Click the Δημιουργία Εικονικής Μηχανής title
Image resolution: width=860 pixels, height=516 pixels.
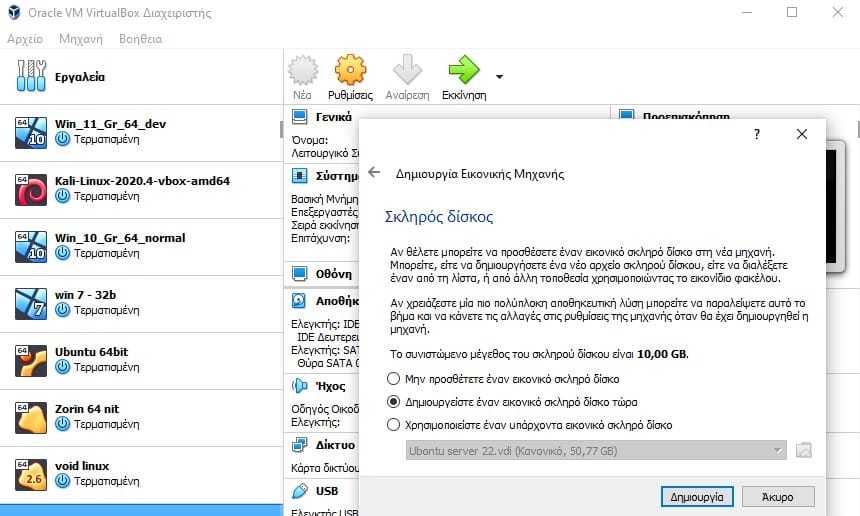click(480, 174)
